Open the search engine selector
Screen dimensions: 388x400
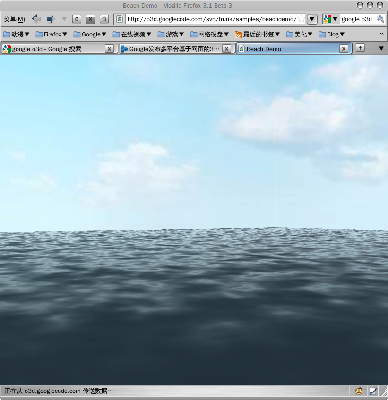coord(330,19)
